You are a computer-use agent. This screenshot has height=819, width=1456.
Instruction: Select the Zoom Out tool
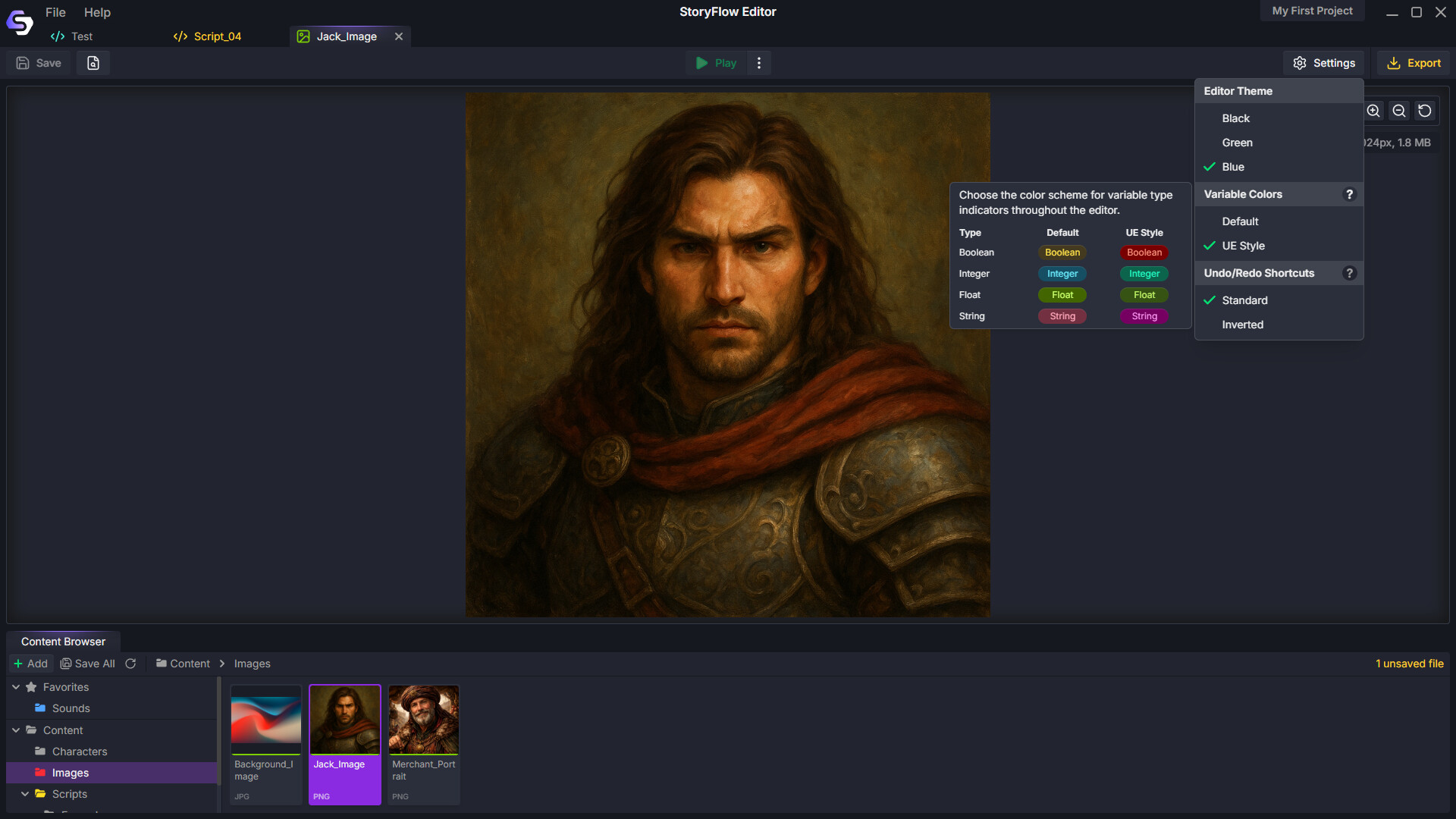pyautogui.click(x=1399, y=111)
